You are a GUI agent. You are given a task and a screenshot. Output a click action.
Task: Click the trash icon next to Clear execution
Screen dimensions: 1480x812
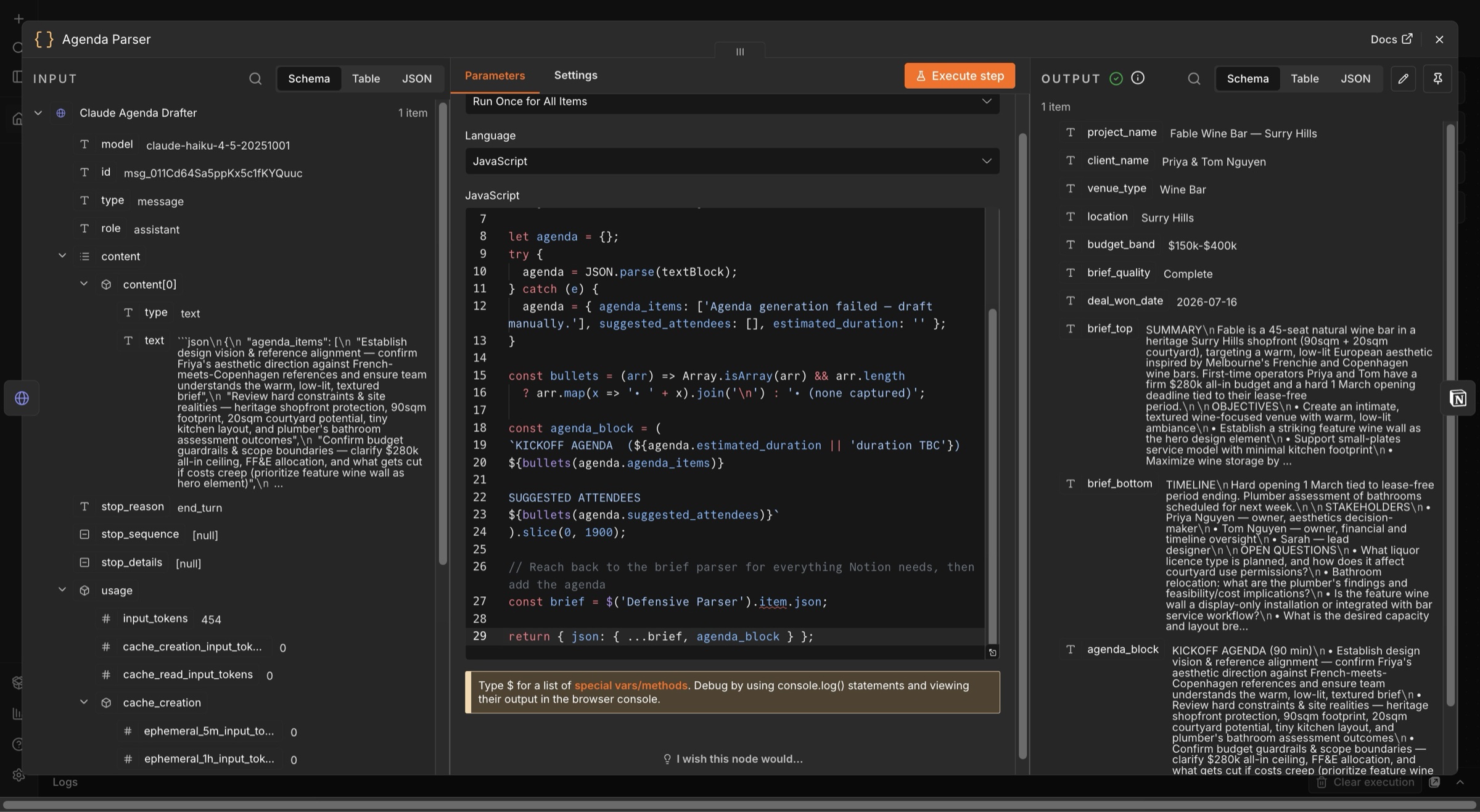(x=1322, y=782)
